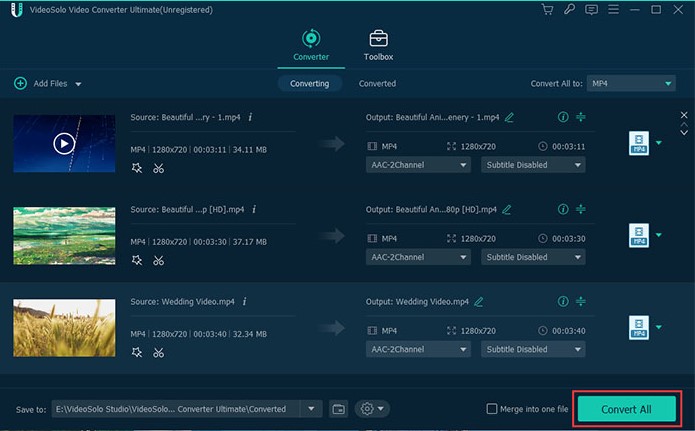Click MP4 format icon for second video
Screen dimensions: 695x431
tap(638, 236)
